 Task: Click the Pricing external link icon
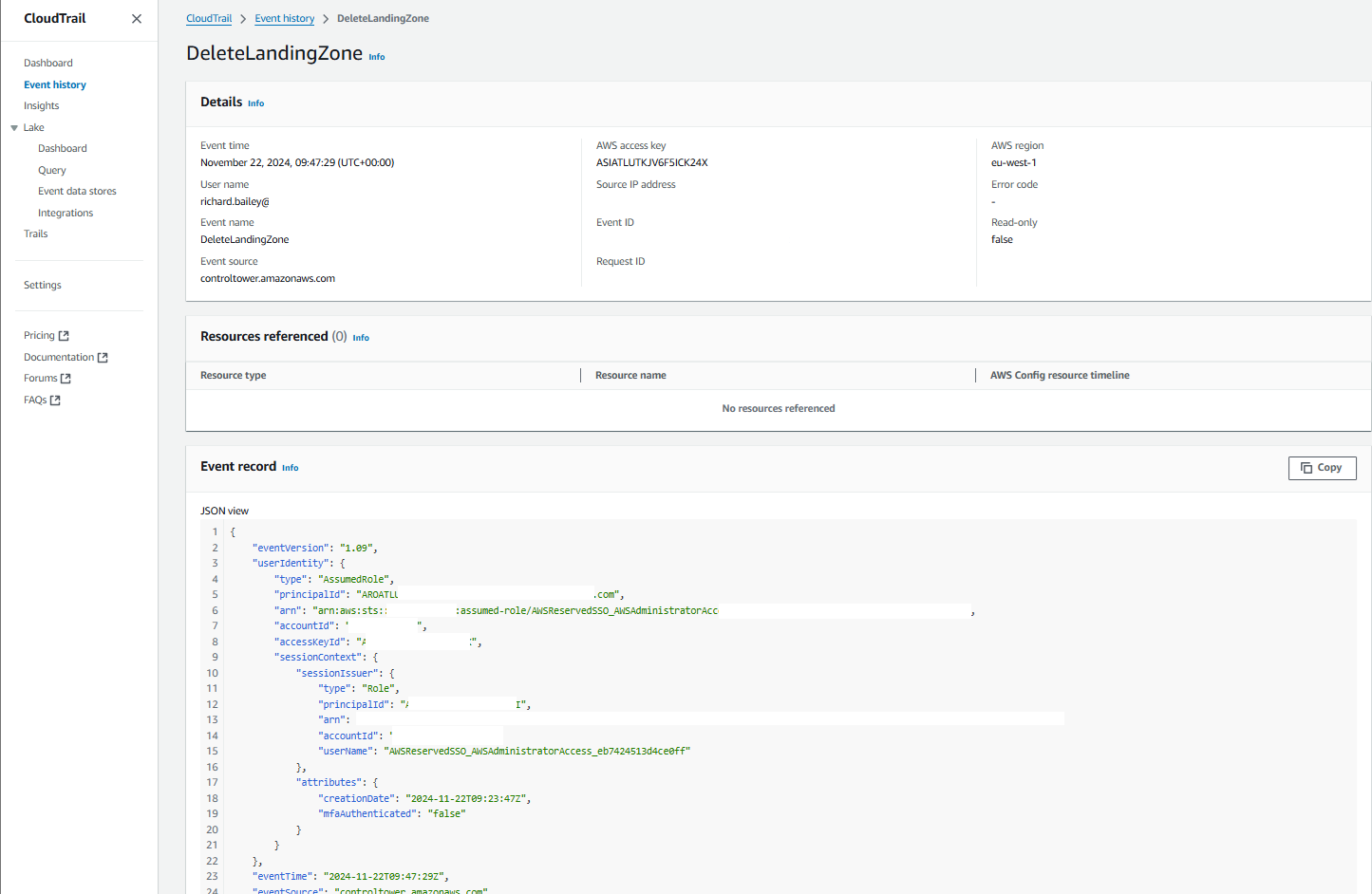[x=64, y=336]
